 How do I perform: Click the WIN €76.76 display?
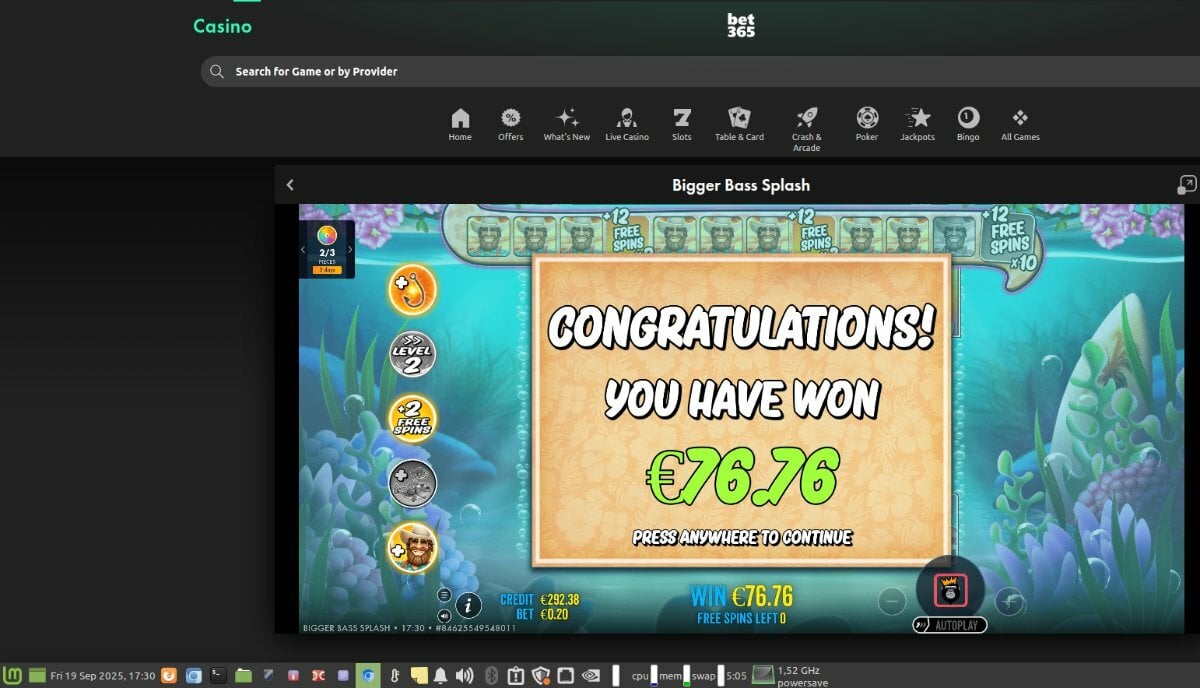pos(741,597)
